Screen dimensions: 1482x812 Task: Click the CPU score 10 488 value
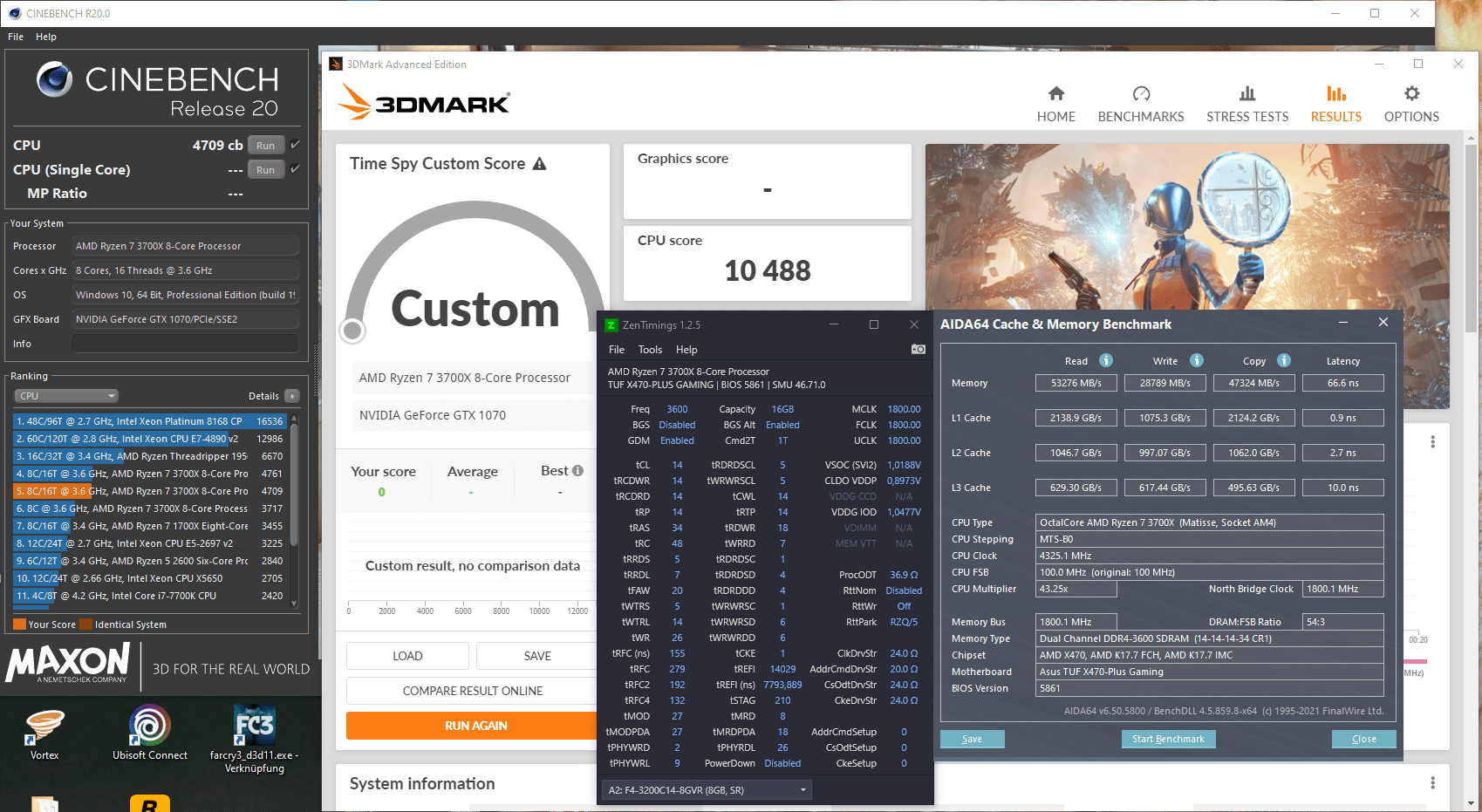768,271
